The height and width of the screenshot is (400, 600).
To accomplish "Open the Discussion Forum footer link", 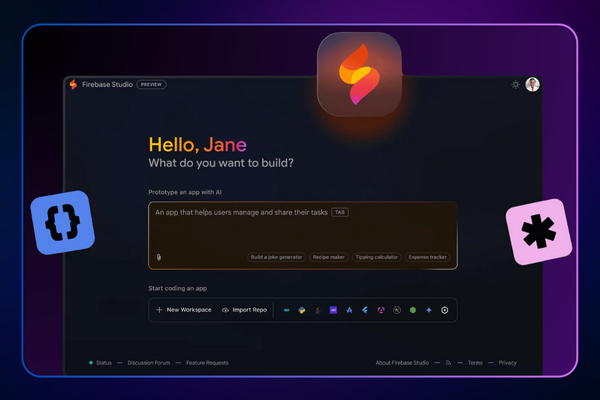I will tap(148, 363).
